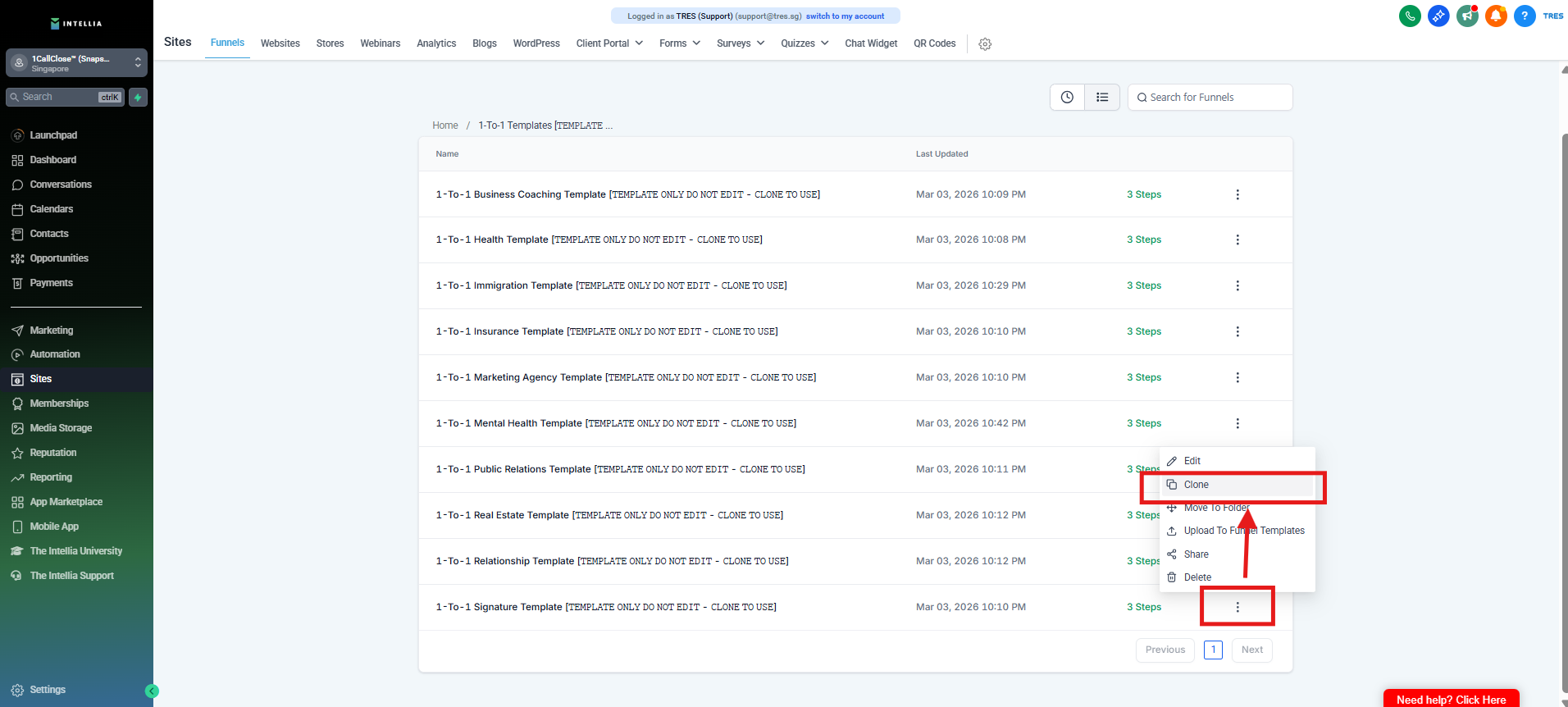This screenshot has height=707, width=1568.
Task: Click the Opportunities pipeline icon
Action: 17,258
